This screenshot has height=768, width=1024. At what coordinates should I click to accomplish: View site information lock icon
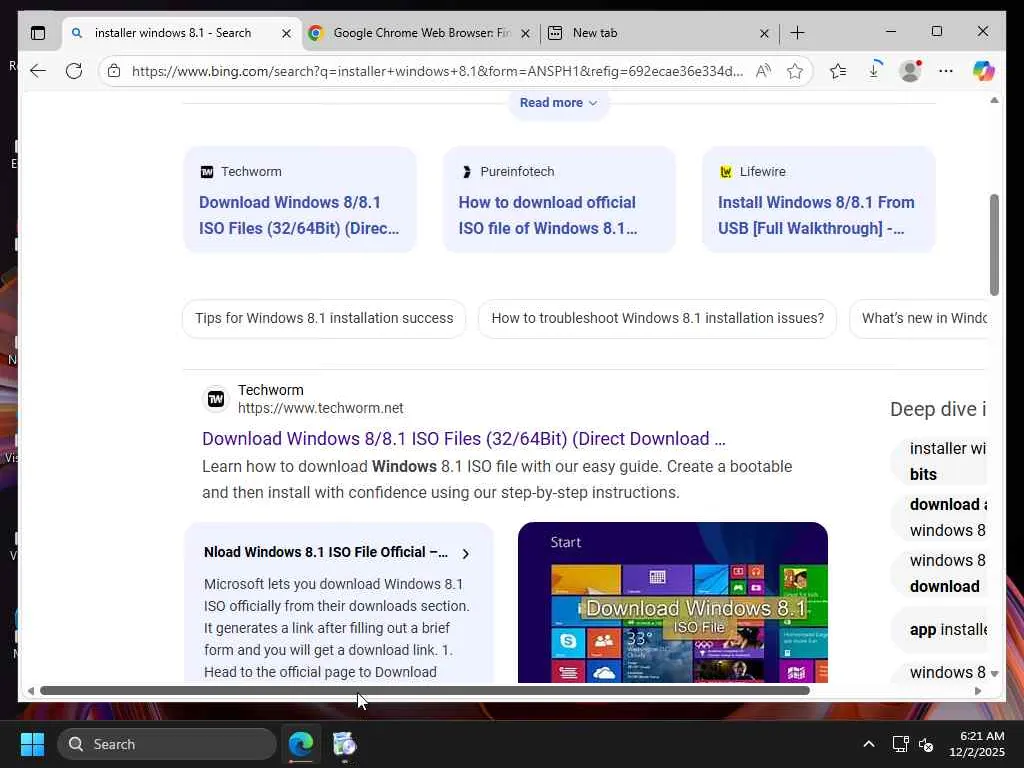pyautogui.click(x=114, y=71)
